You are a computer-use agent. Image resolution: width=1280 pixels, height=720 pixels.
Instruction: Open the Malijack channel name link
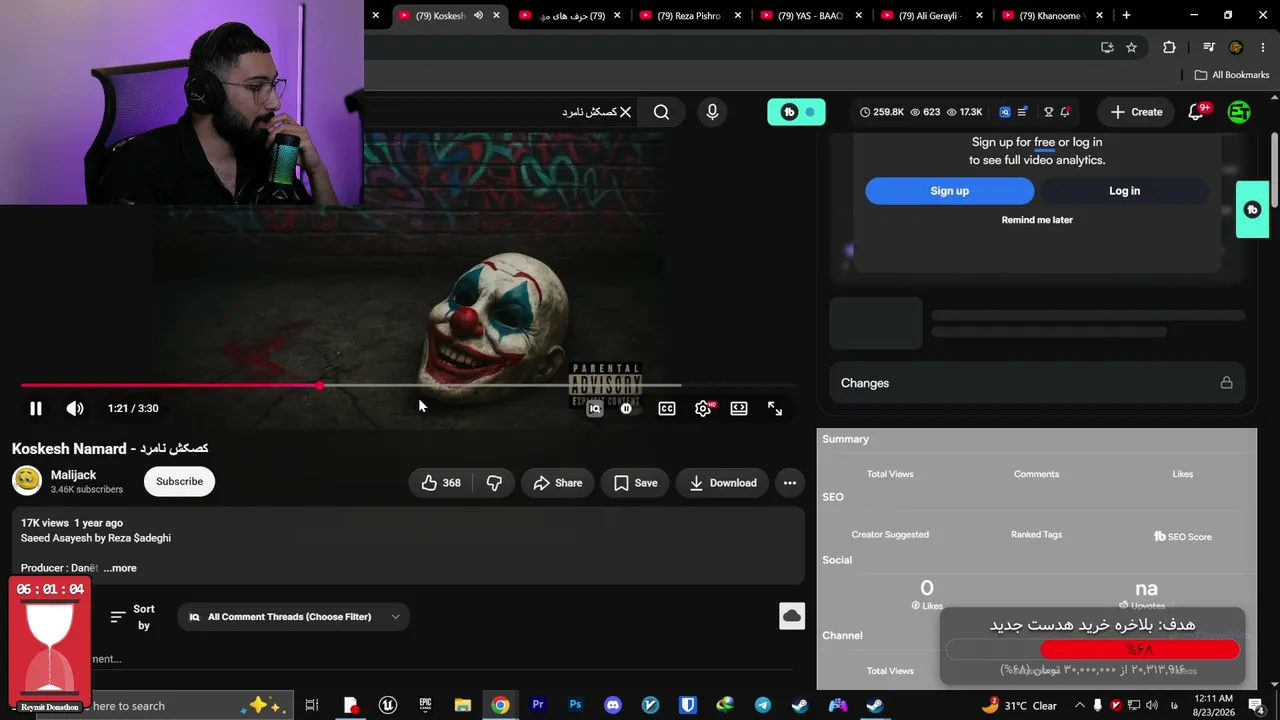pyautogui.click(x=73, y=475)
